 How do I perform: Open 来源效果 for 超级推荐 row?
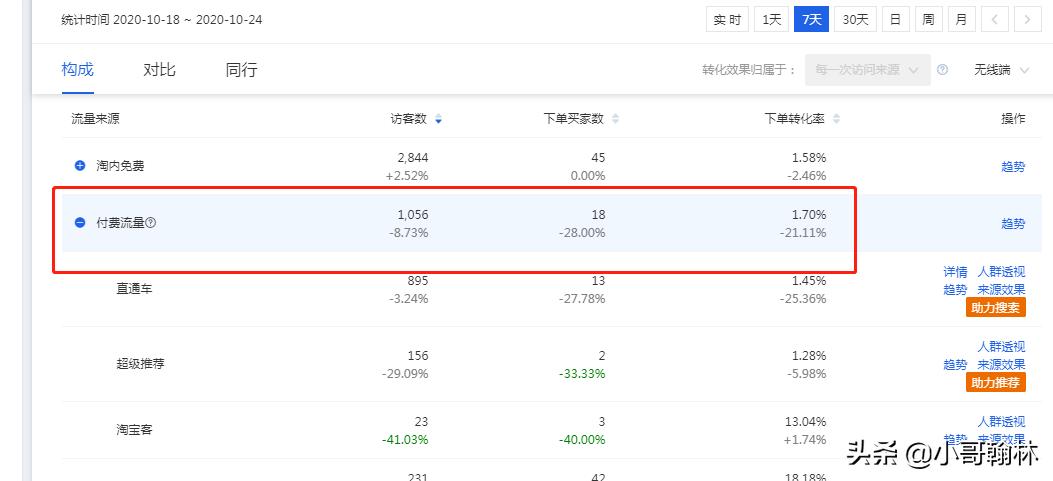(x=1001, y=365)
